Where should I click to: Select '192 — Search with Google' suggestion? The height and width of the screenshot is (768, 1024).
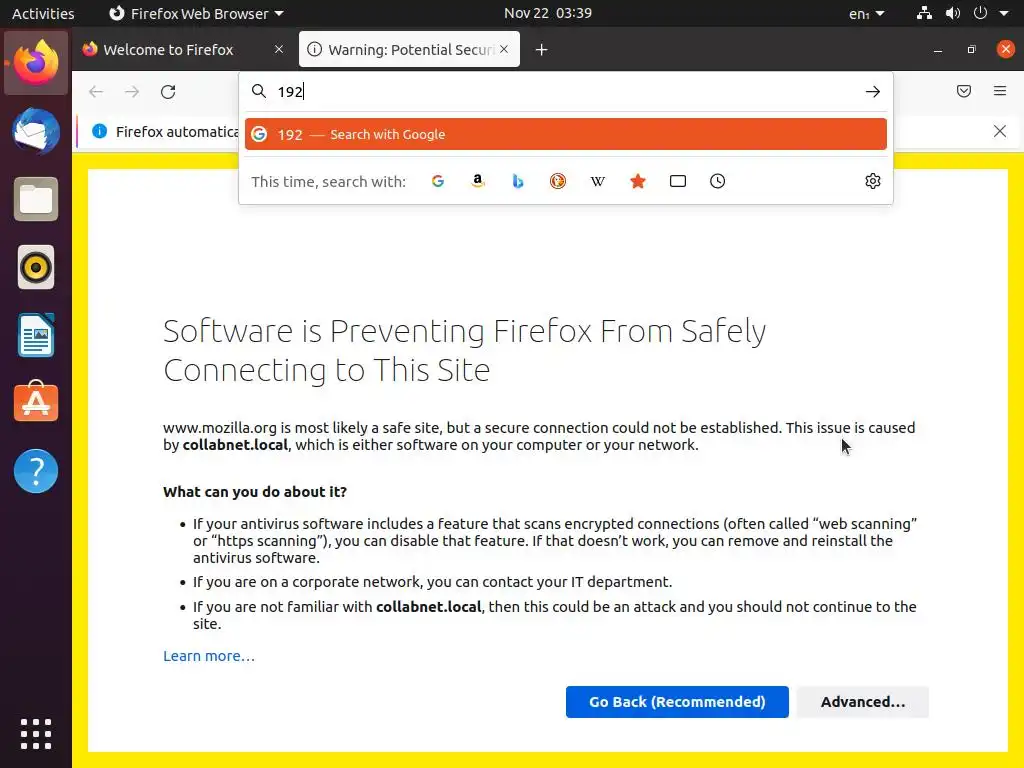click(565, 134)
